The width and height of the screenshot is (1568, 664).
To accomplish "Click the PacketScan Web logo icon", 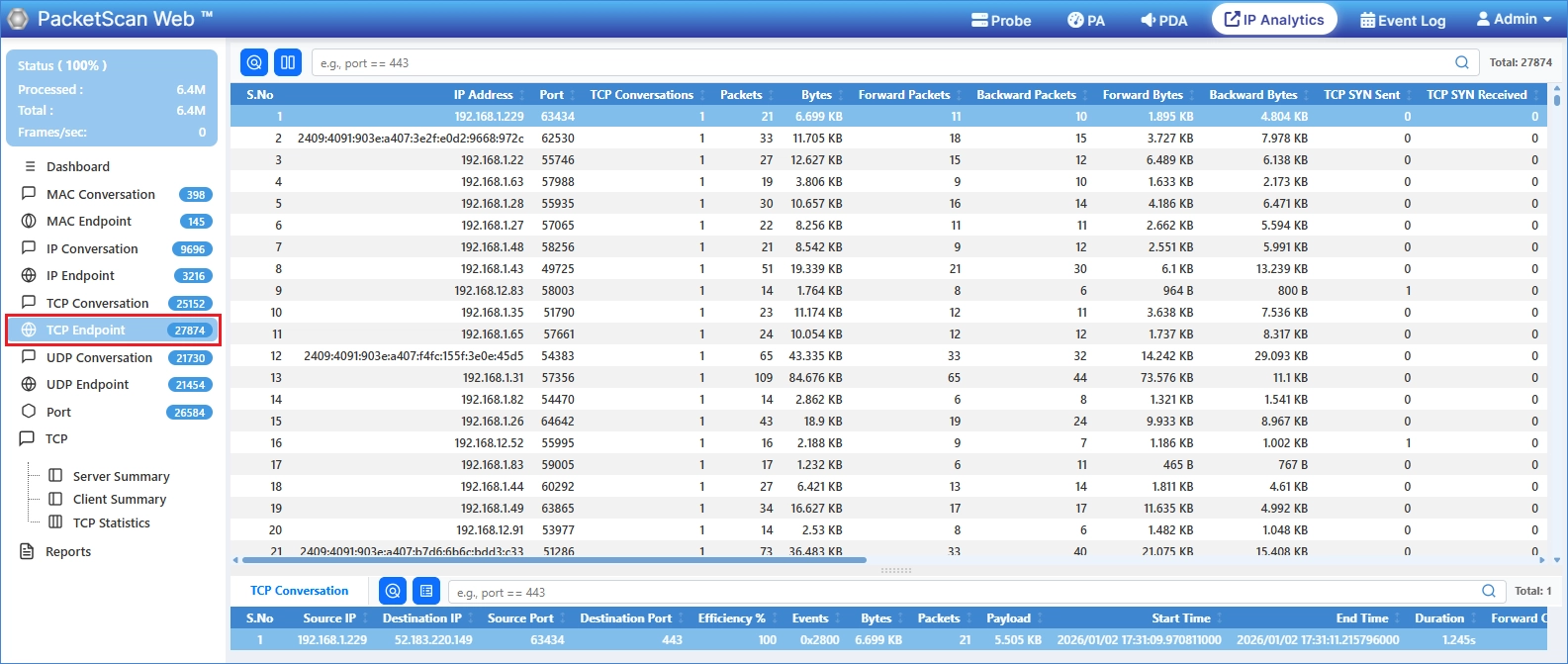I will coord(18,18).
